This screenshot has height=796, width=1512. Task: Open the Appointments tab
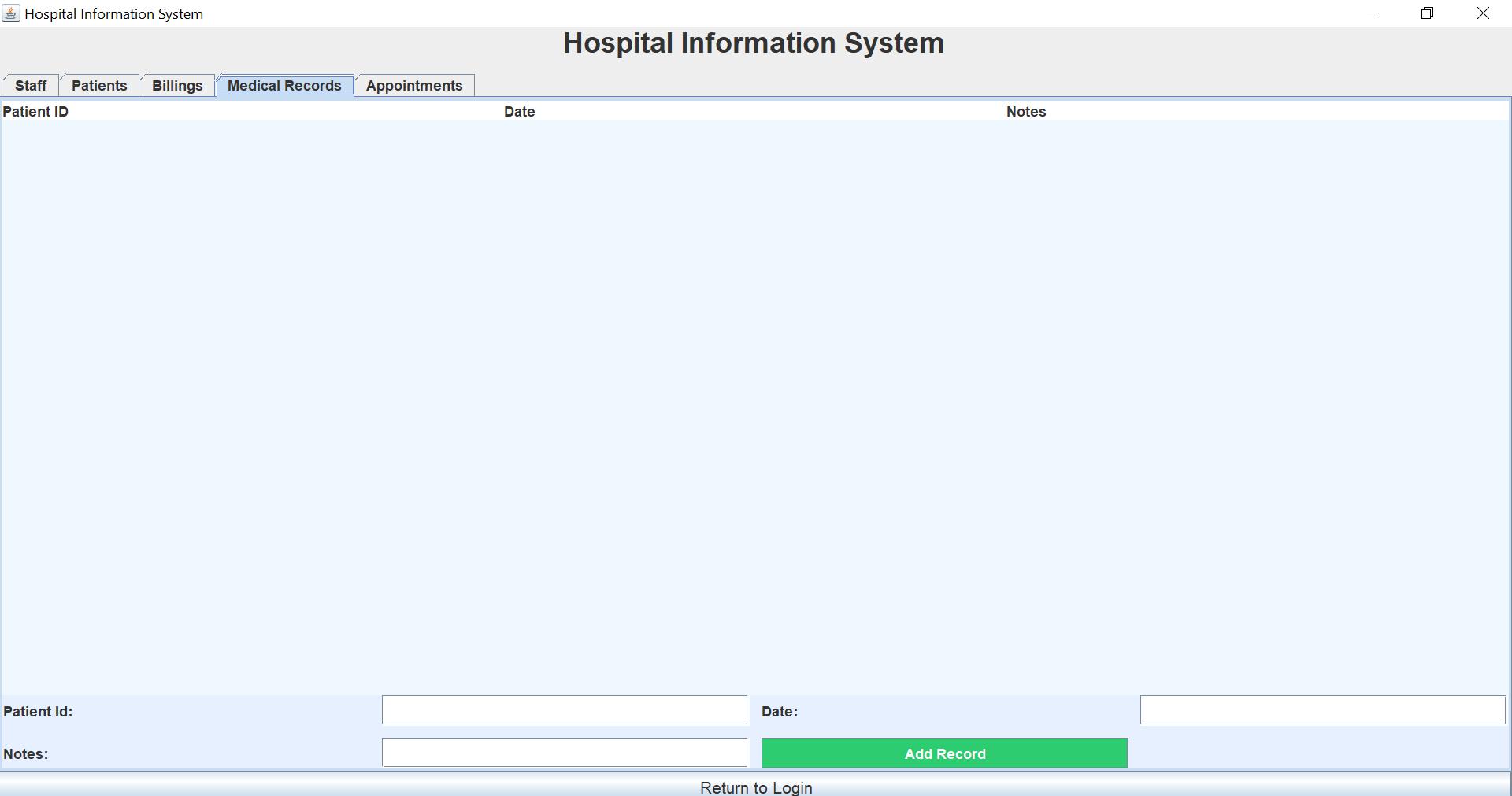tap(414, 85)
